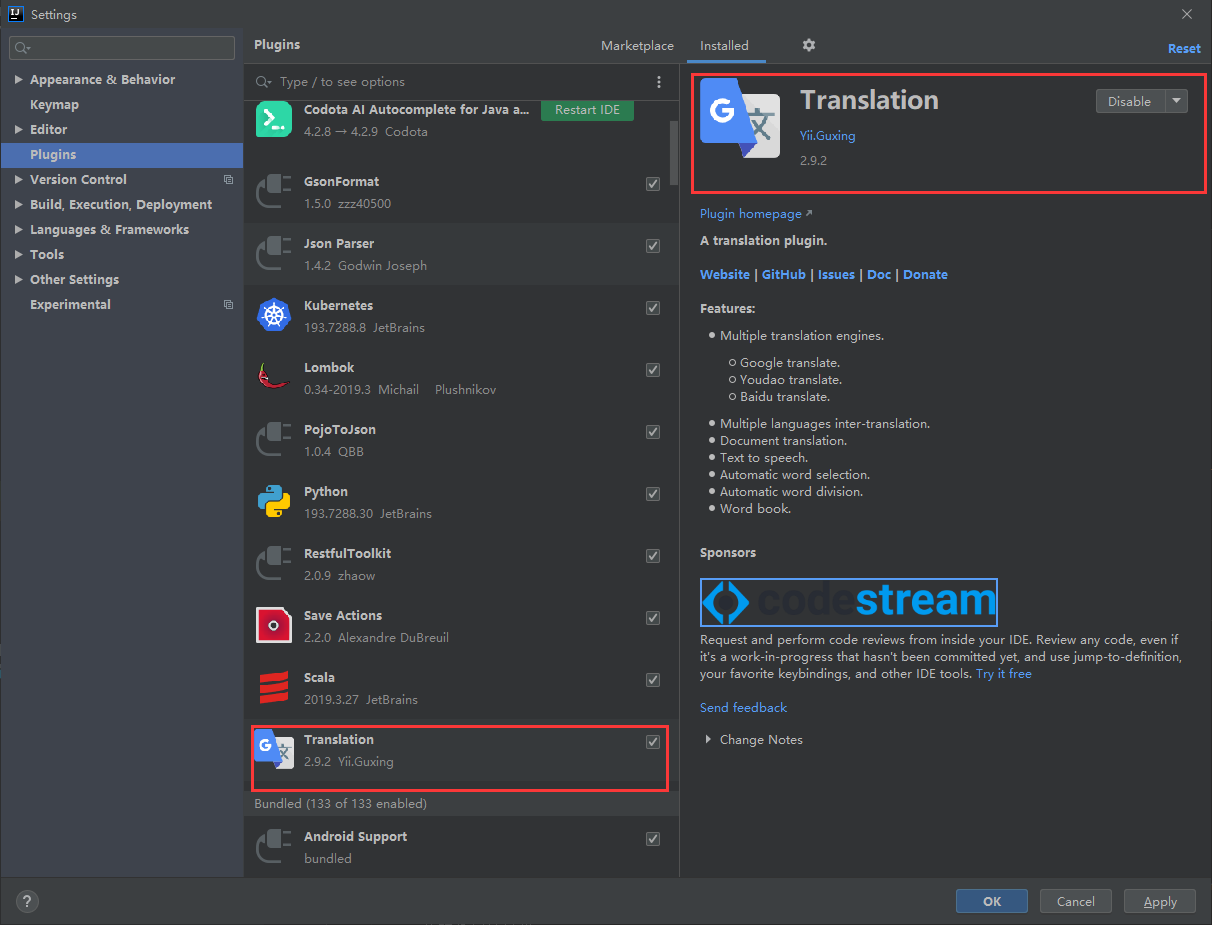This screenshot has width=1212, height=925.
Task: Open the plugins gear settings menu
Action: 809,45
